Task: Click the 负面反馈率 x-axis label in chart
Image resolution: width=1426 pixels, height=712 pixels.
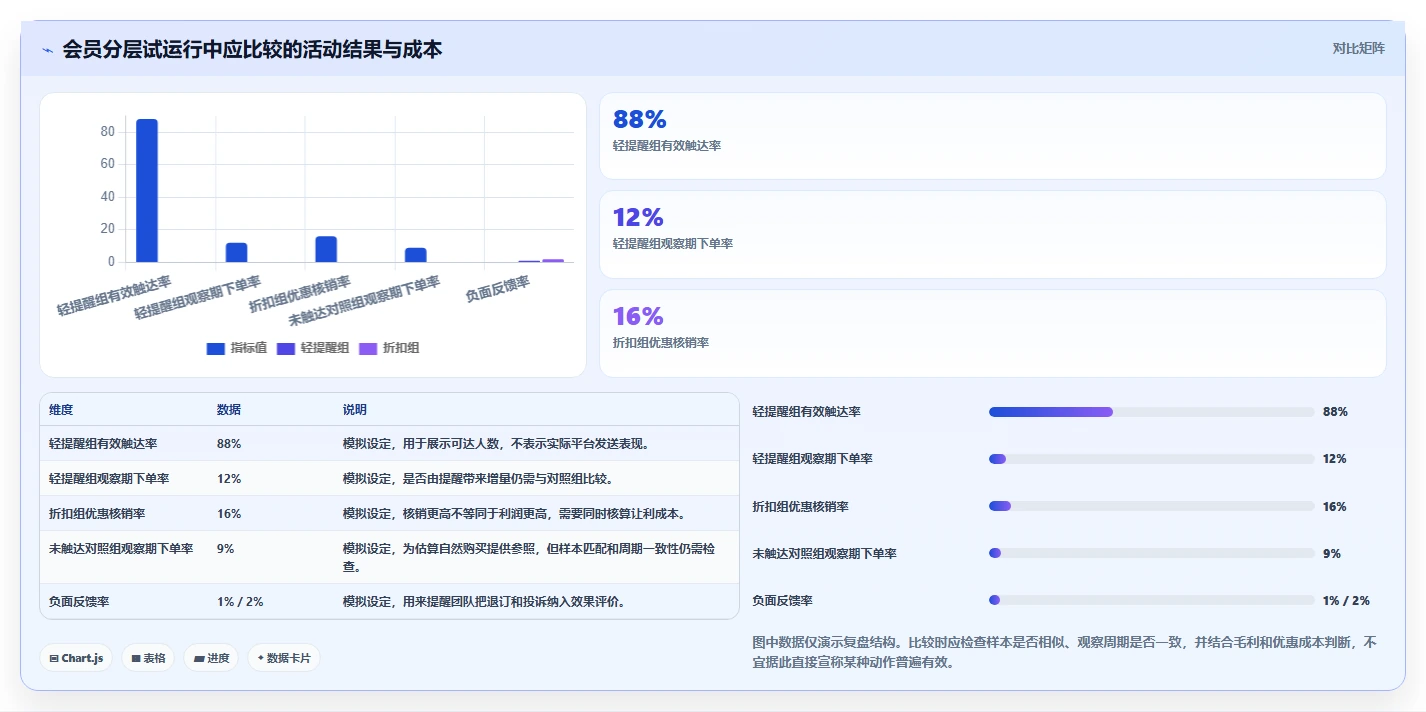Action: (498, 290)
